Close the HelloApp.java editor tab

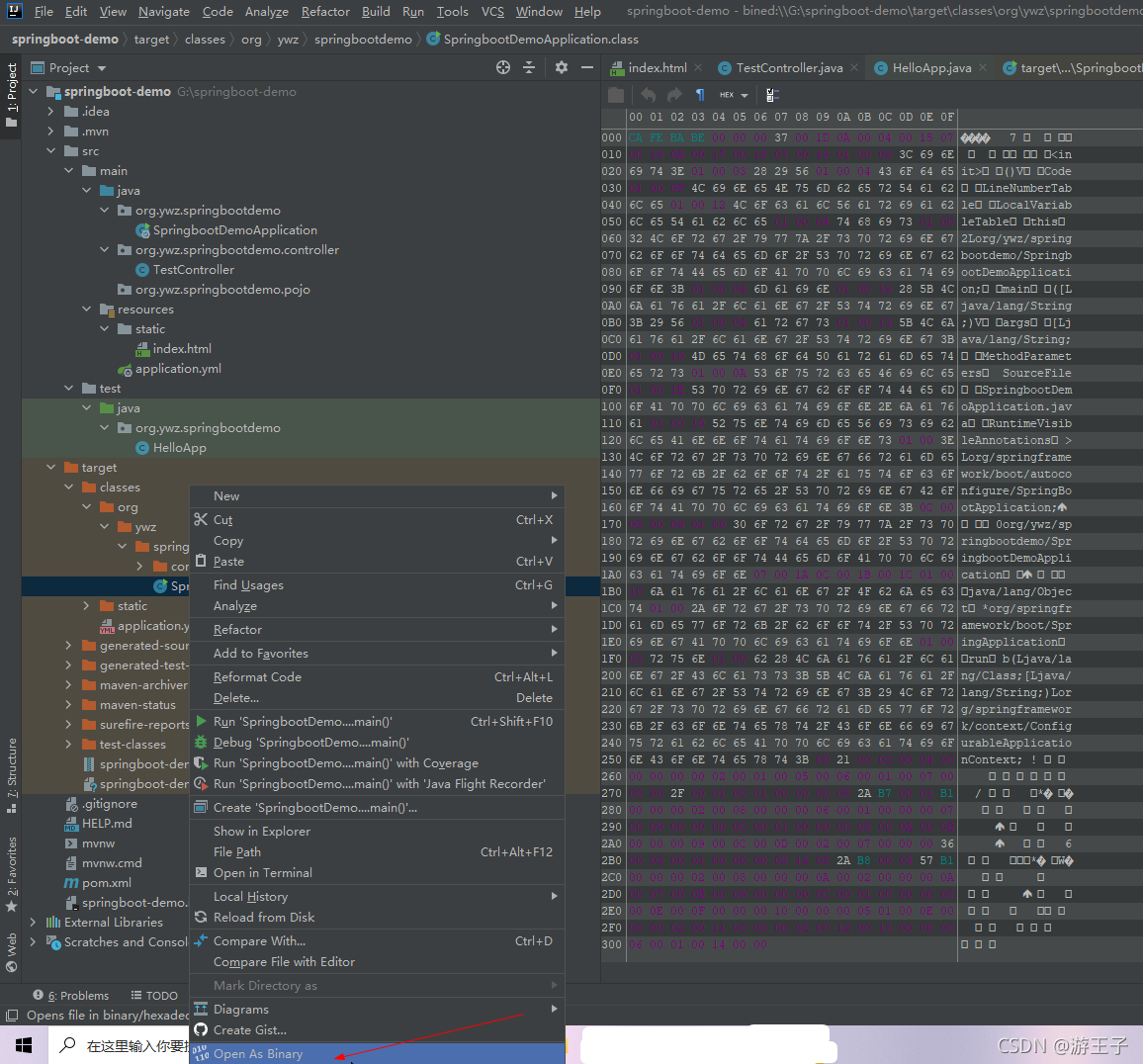(983, 67)
